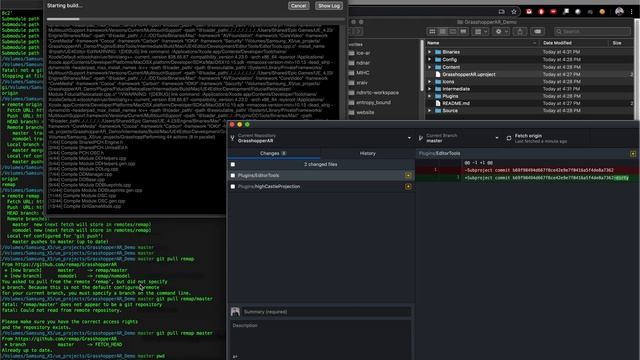
Task: Click modified status icon for Plugins/EditorTools
Action: pos(408,176)
